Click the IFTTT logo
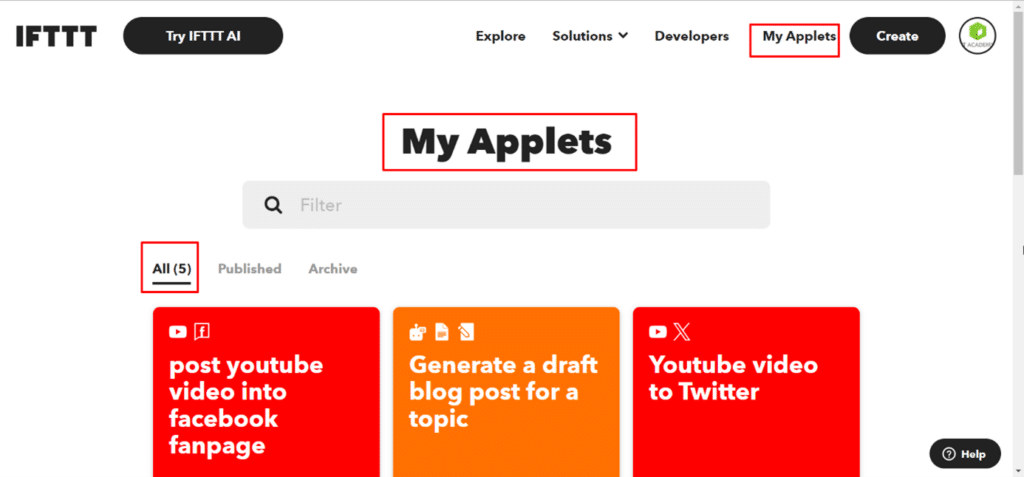Viewport: 1024px width, 477px height. pos(56,37)
